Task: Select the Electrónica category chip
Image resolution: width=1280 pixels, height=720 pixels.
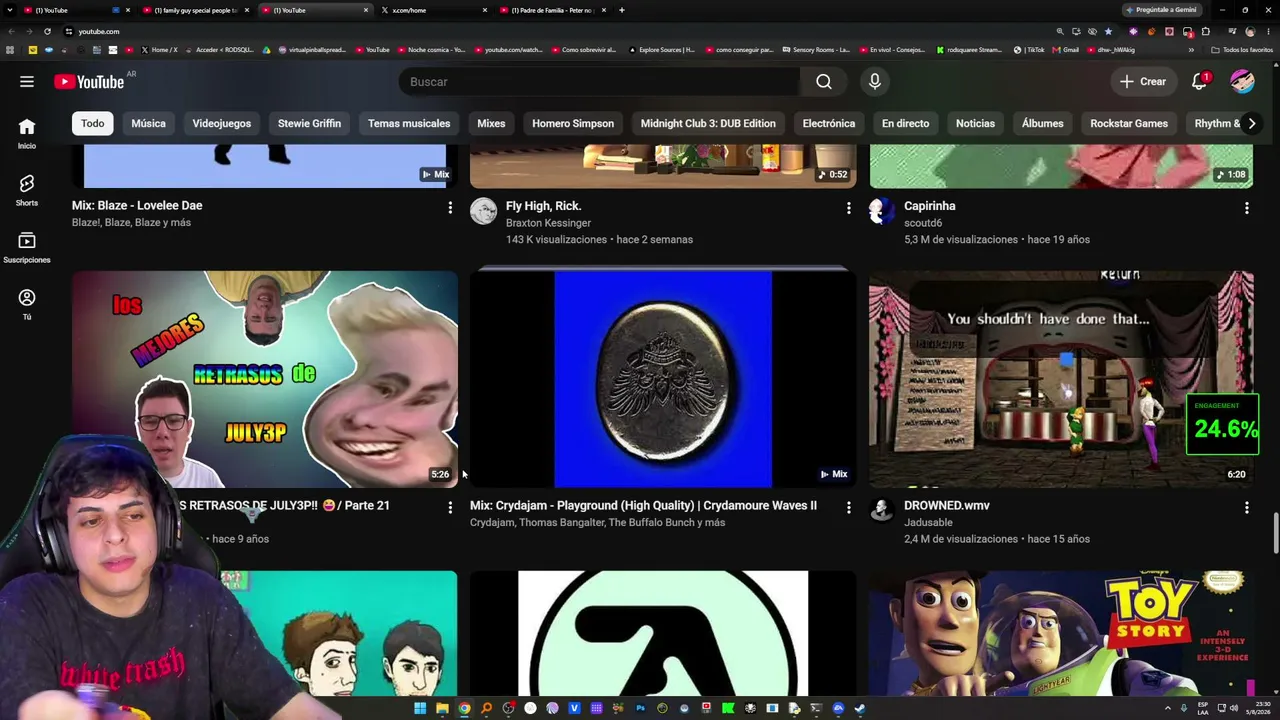Action: click(829, 124)
